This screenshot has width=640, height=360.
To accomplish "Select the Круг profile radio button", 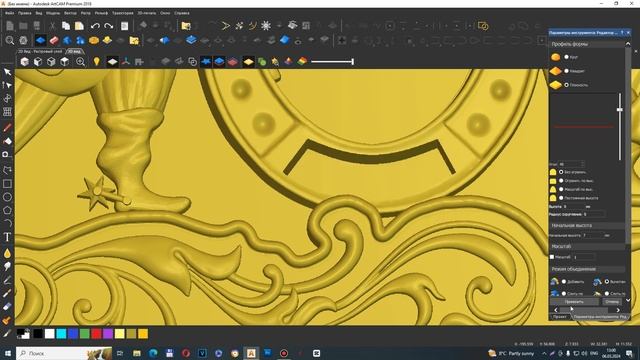I will pos(567,57).
